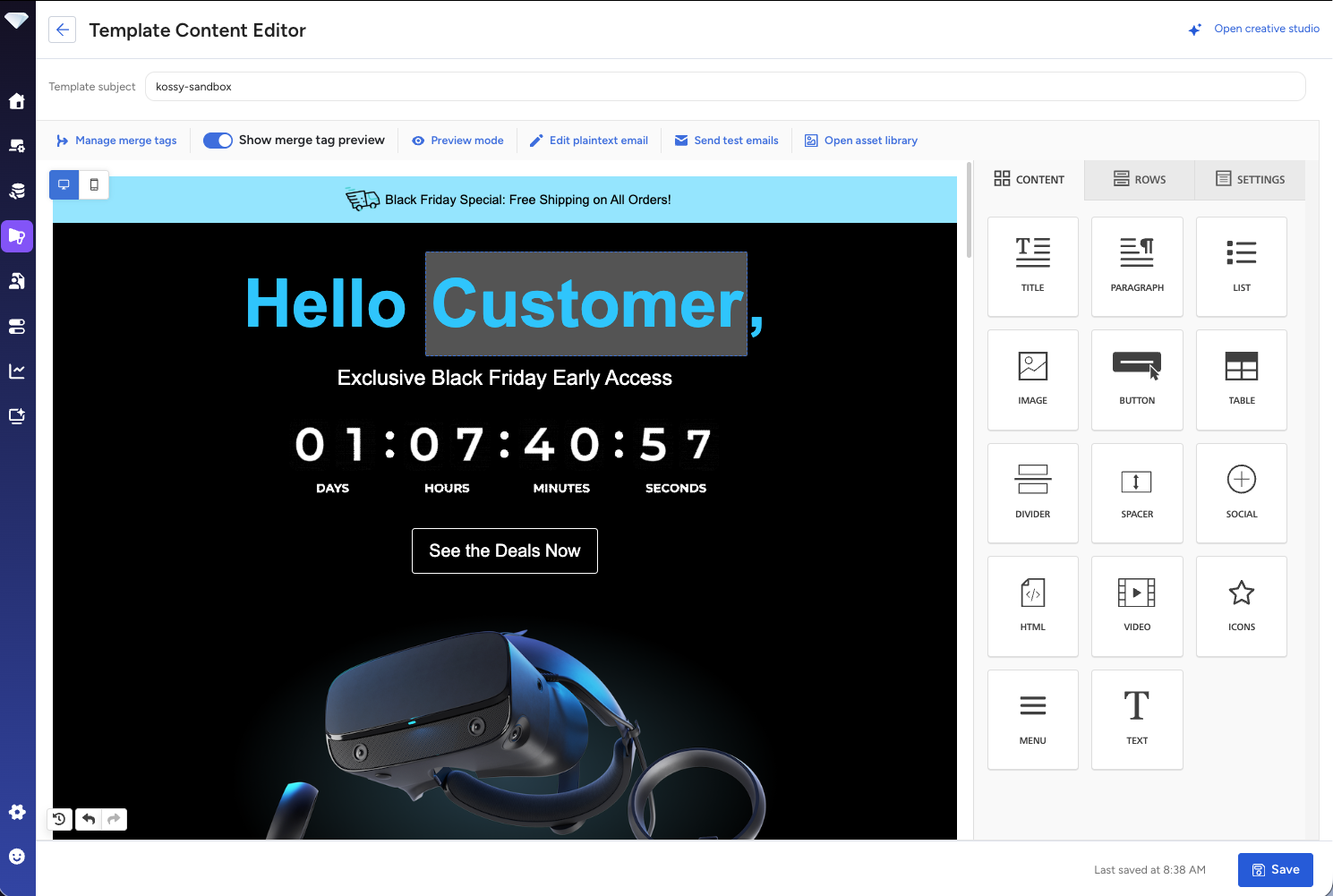Click the Hello heading text
The image size is (1333, 896).
click(x=326, y=303)
